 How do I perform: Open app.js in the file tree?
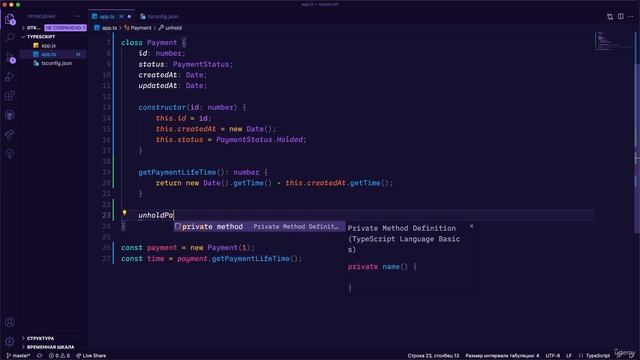pyautogui.click(x=49, y=46)
